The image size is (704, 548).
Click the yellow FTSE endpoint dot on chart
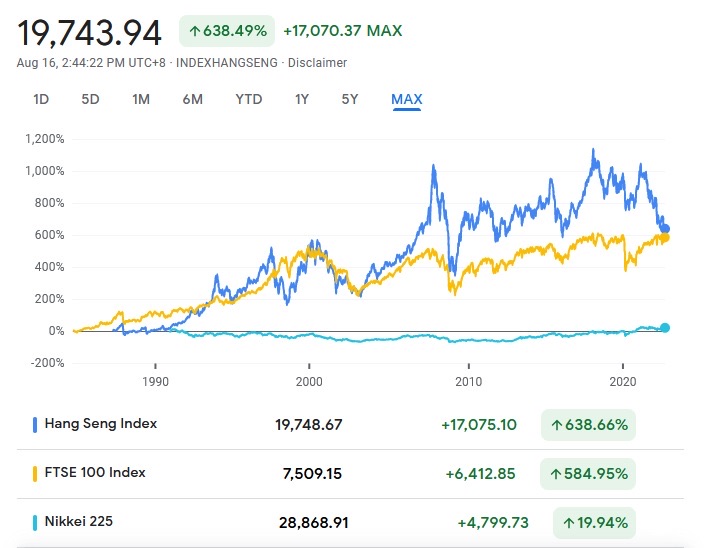[x=665, y=237]
